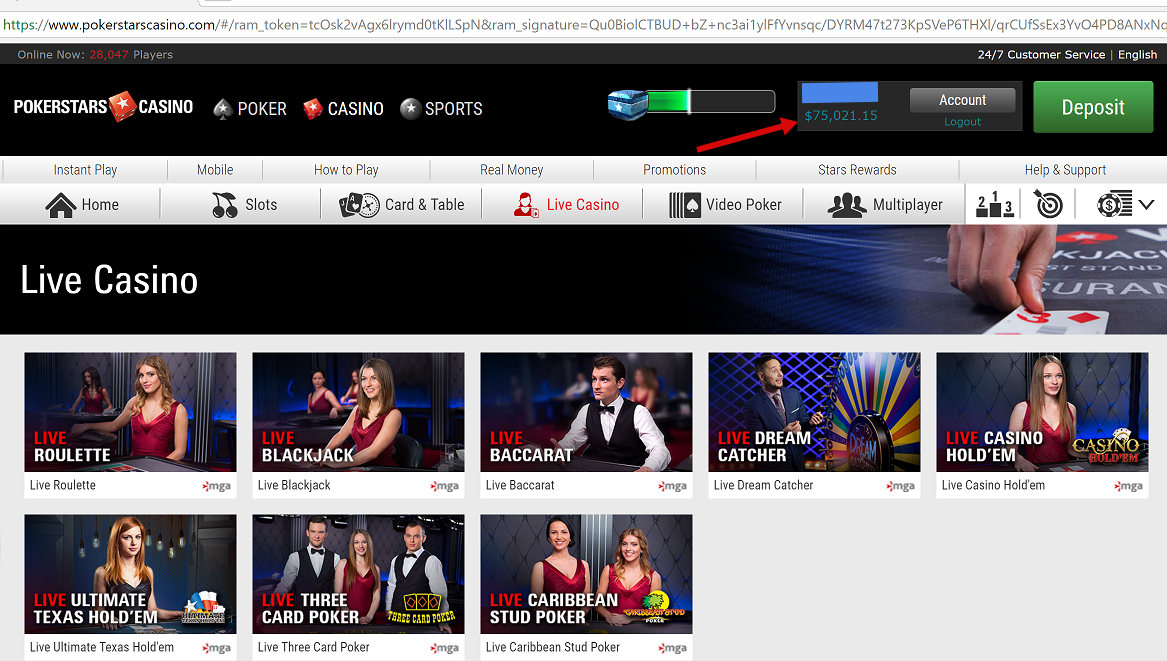Click the Live Casino Hold'em caption text
Image resolution: width=1167 pixels, height=661 pixels.
tap(993, 485)
